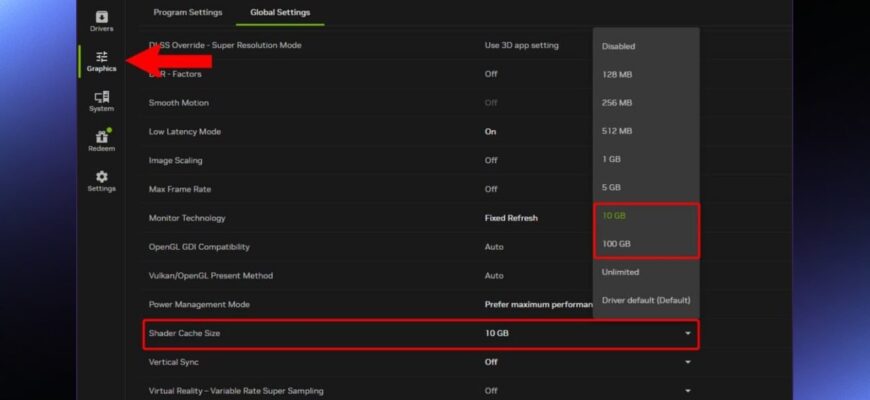Click the 10 GB Shader Cache value
The height and width of the screenshot is (400, 870).
497,333
